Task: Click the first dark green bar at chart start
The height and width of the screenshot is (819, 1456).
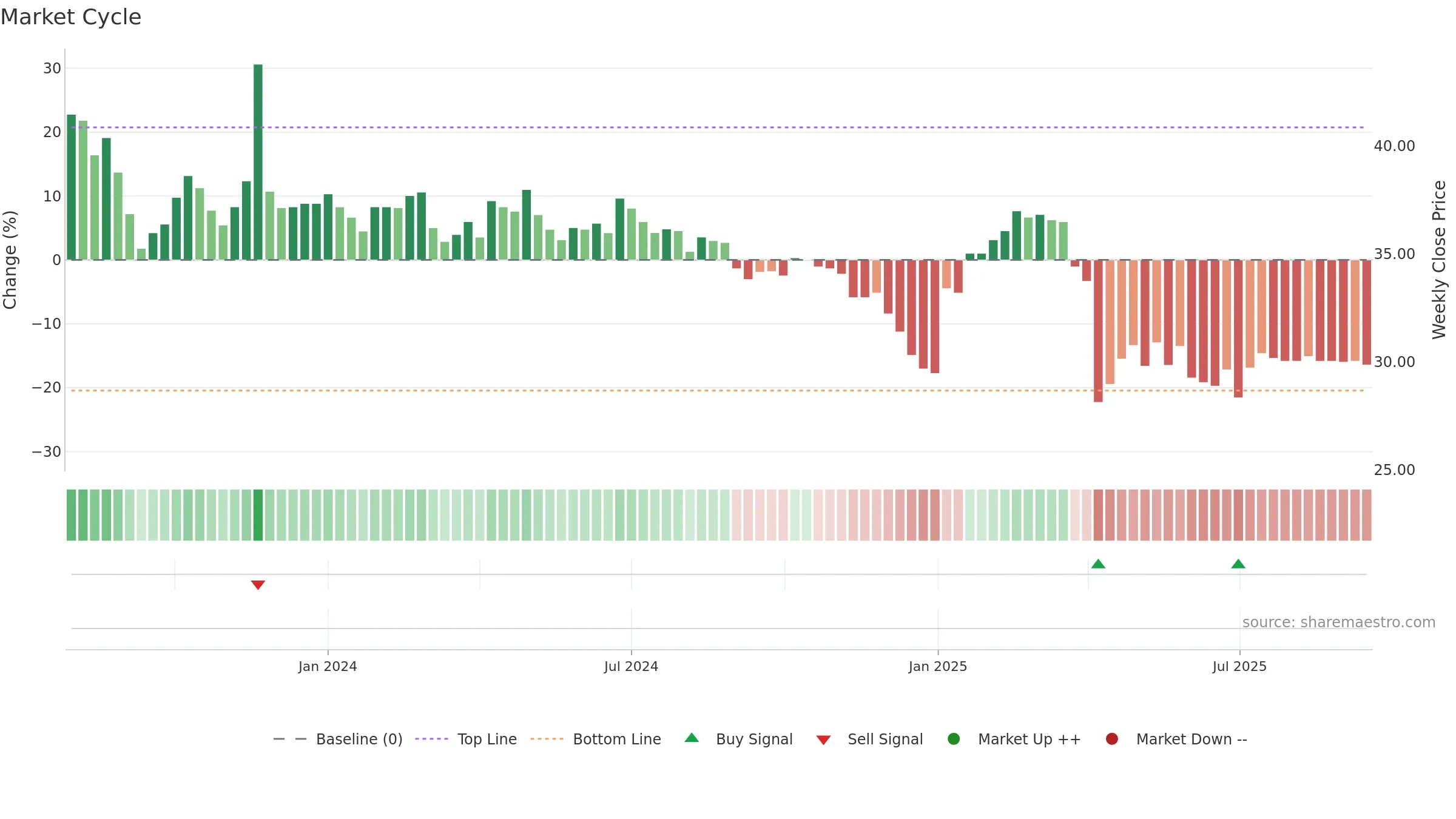Action: tap(71, 187)
